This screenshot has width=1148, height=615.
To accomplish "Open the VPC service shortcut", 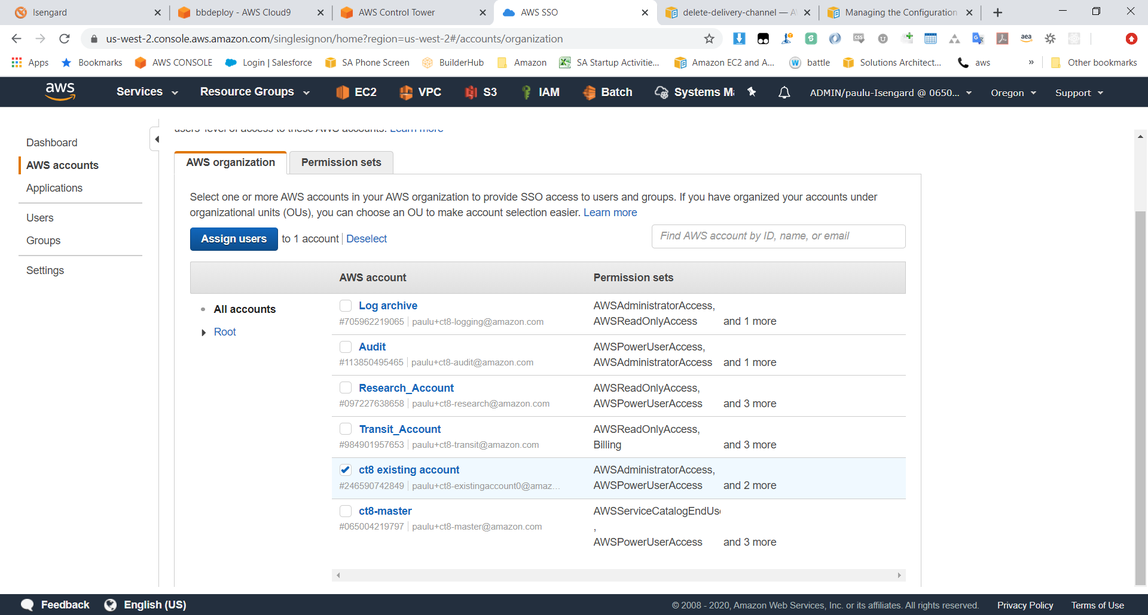I will (421, 92).
